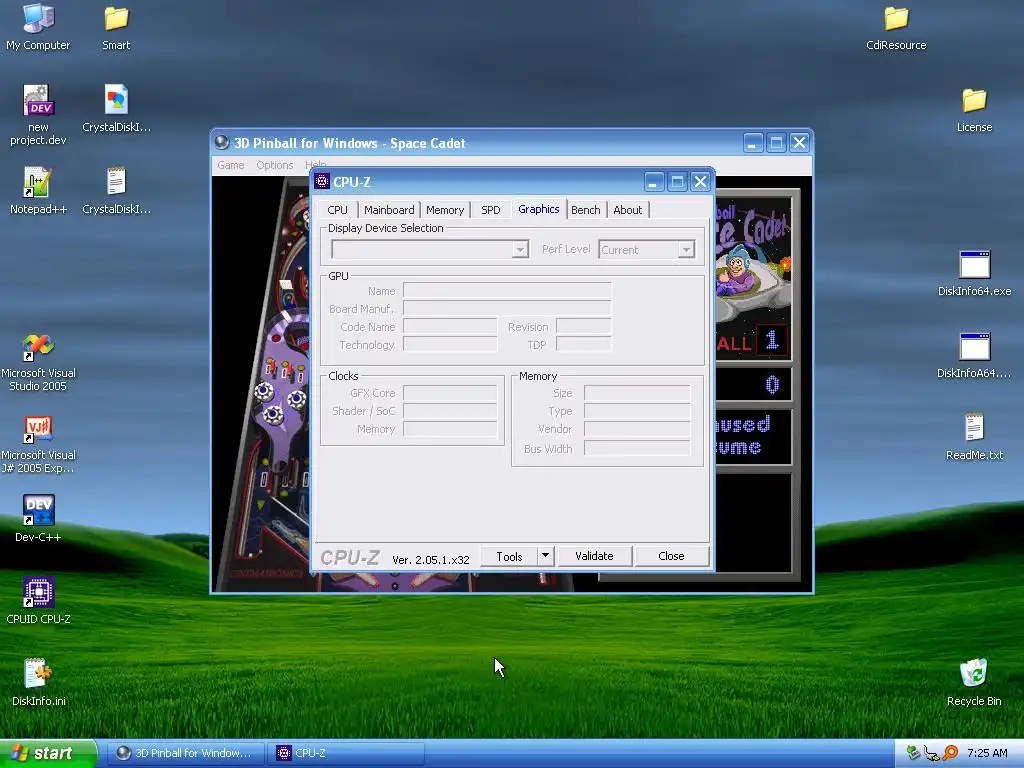
Task: Click the GFX Core clock field
Action: (x=450, y=392)
